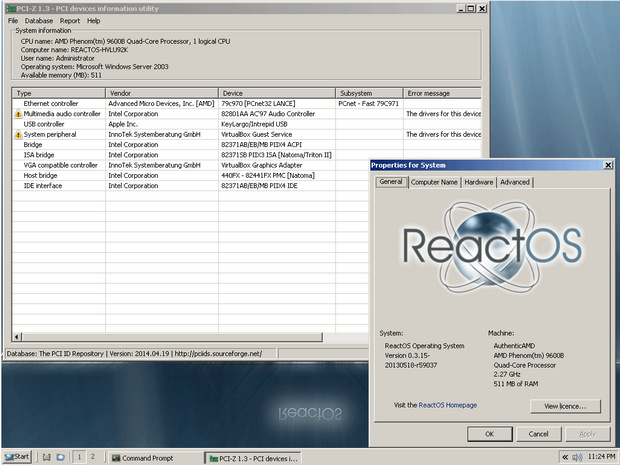Switch to virtual desktop 1
This screenshot has width=620, height=465.
(79, 457)
